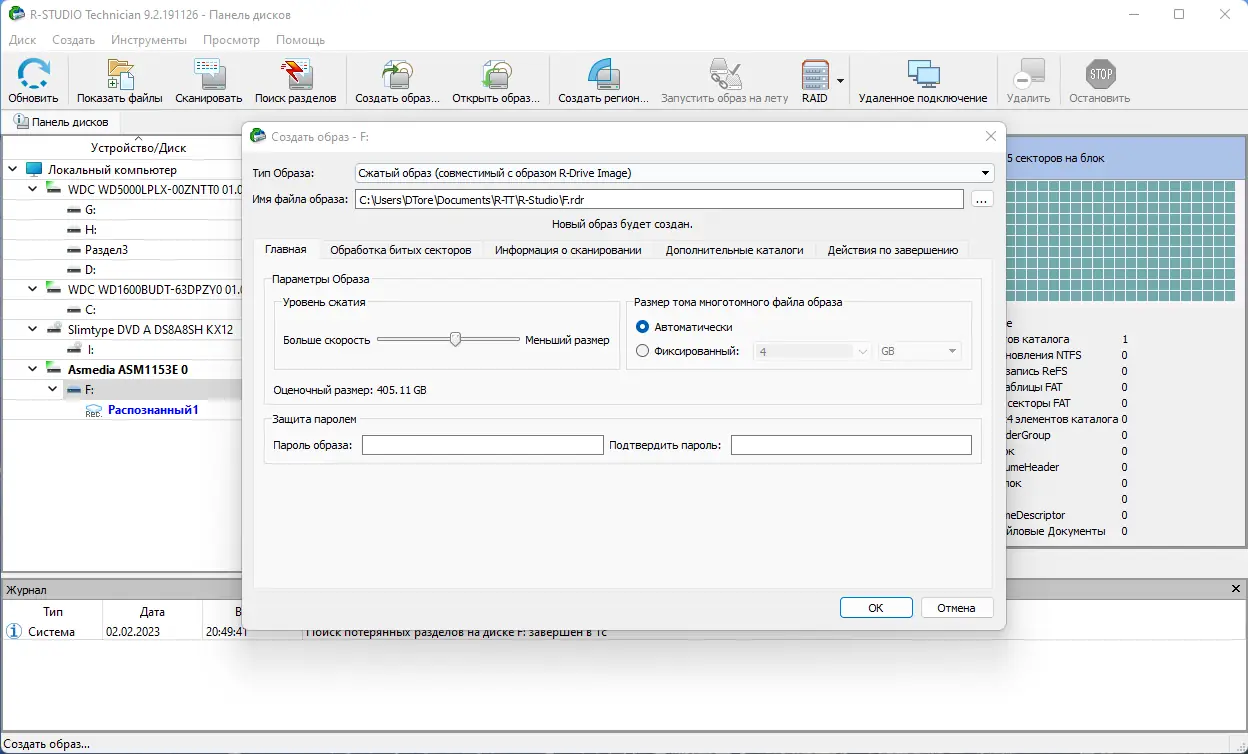Click the Остановить stop icon

1100,75
